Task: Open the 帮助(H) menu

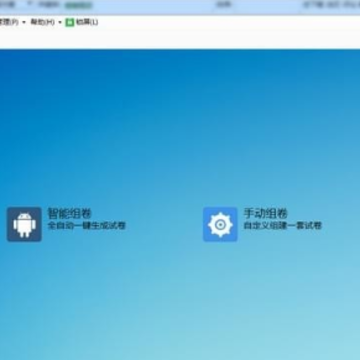Action: [x=42, y=22]
